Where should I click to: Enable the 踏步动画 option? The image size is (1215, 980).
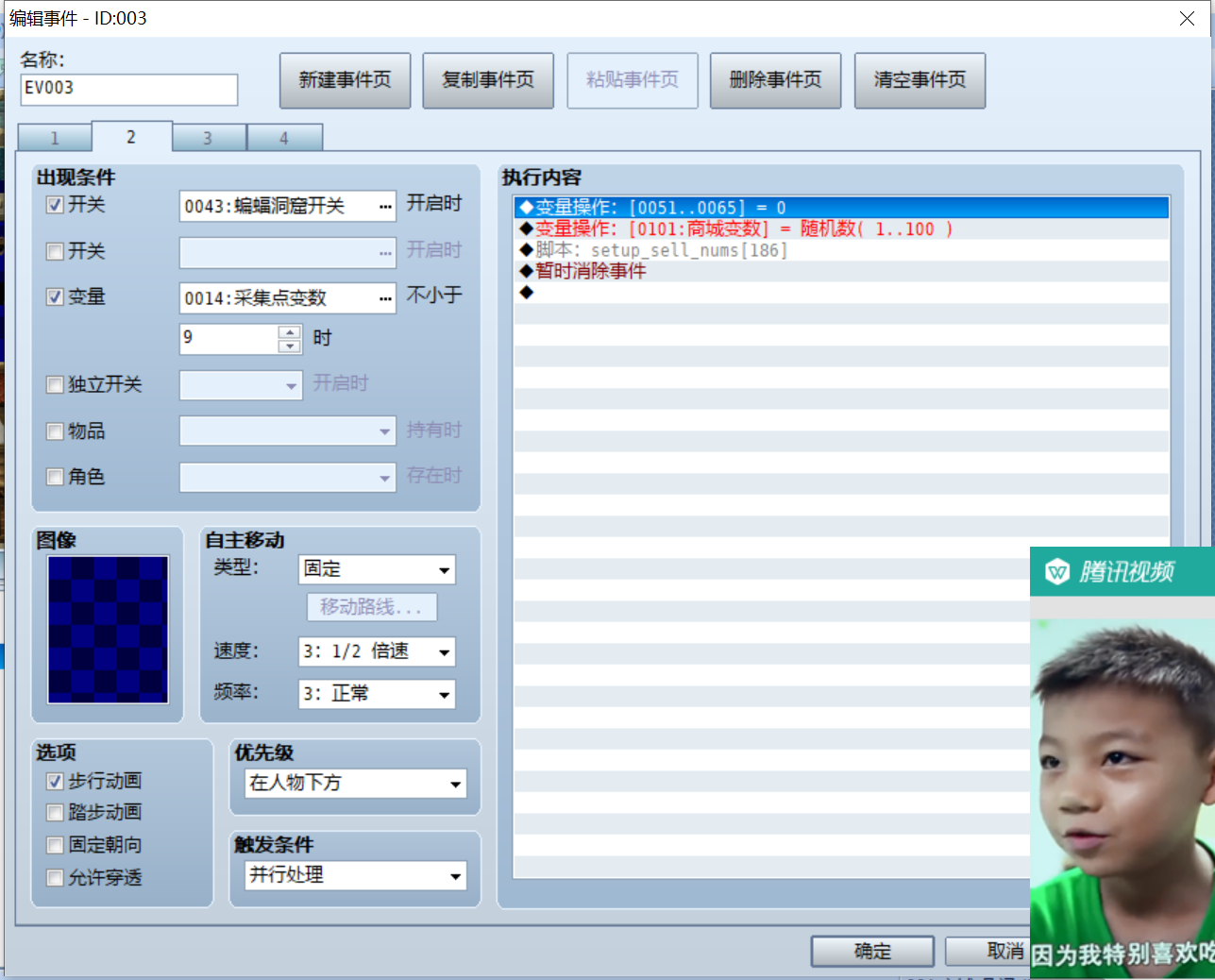55,813
